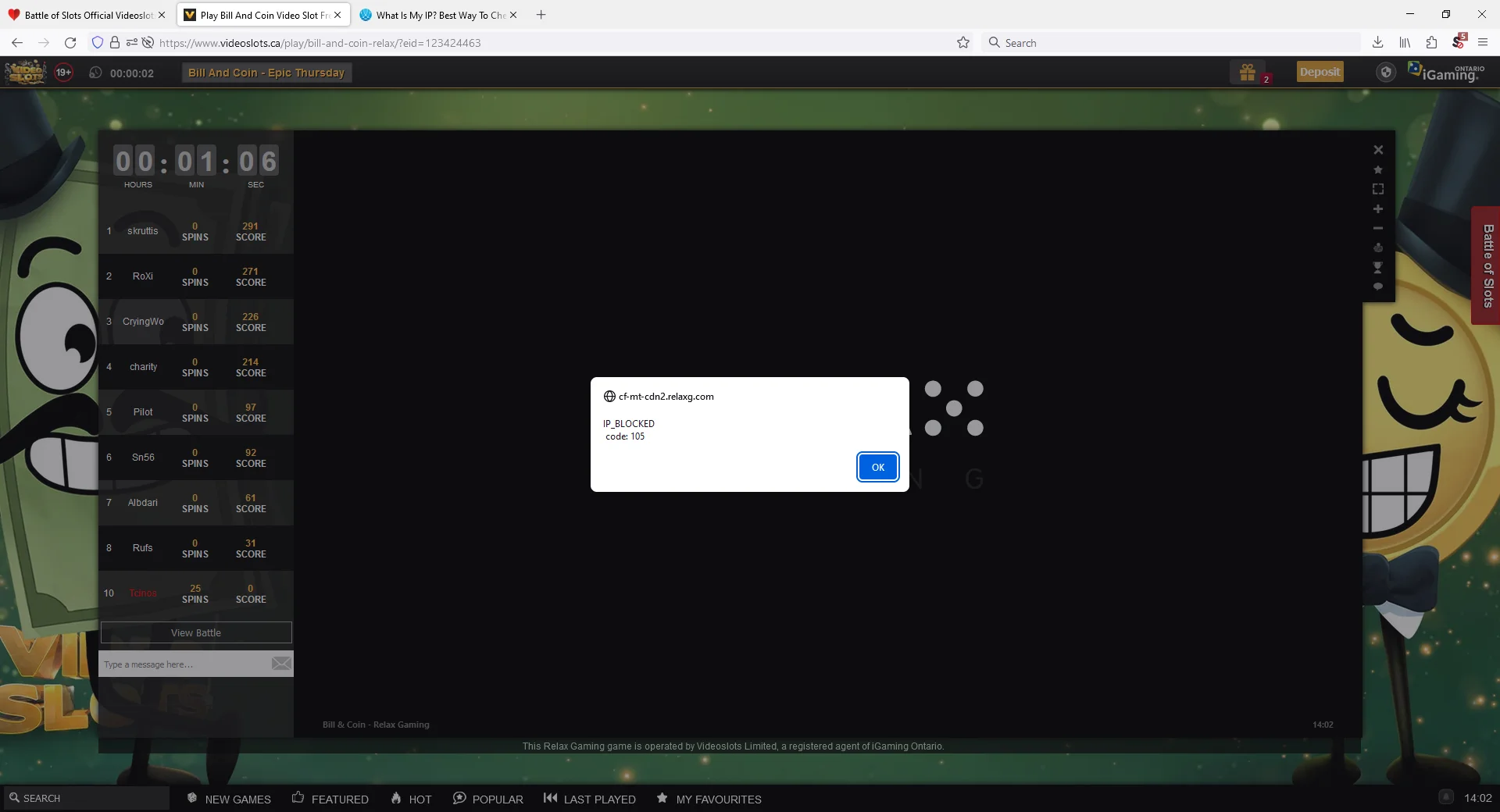Close the game panel with X icon
The width and height of the screenshot is (1500, 812).
(1378, 150)
